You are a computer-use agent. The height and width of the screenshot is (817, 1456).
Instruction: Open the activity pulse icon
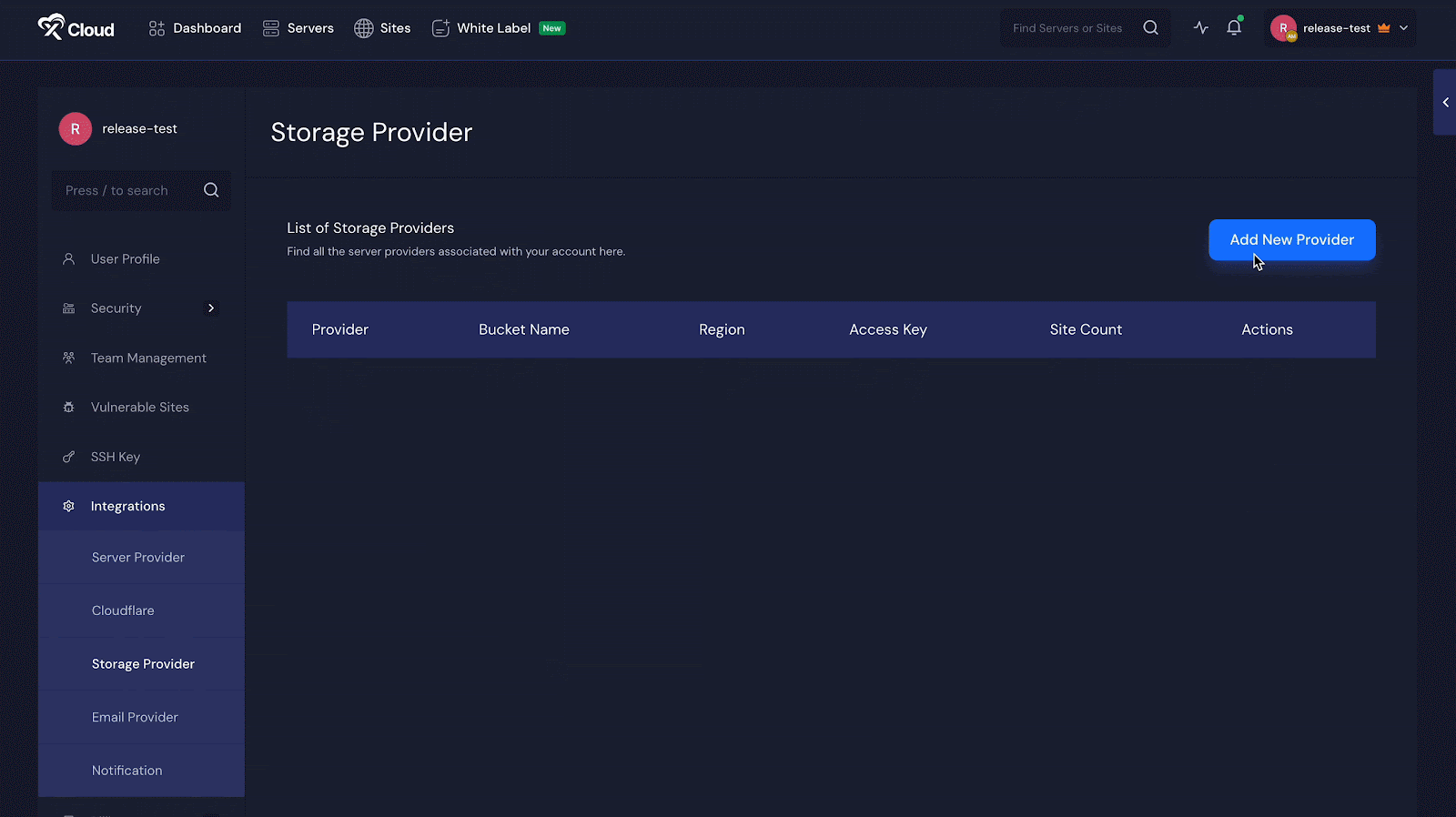point(1201,28)
